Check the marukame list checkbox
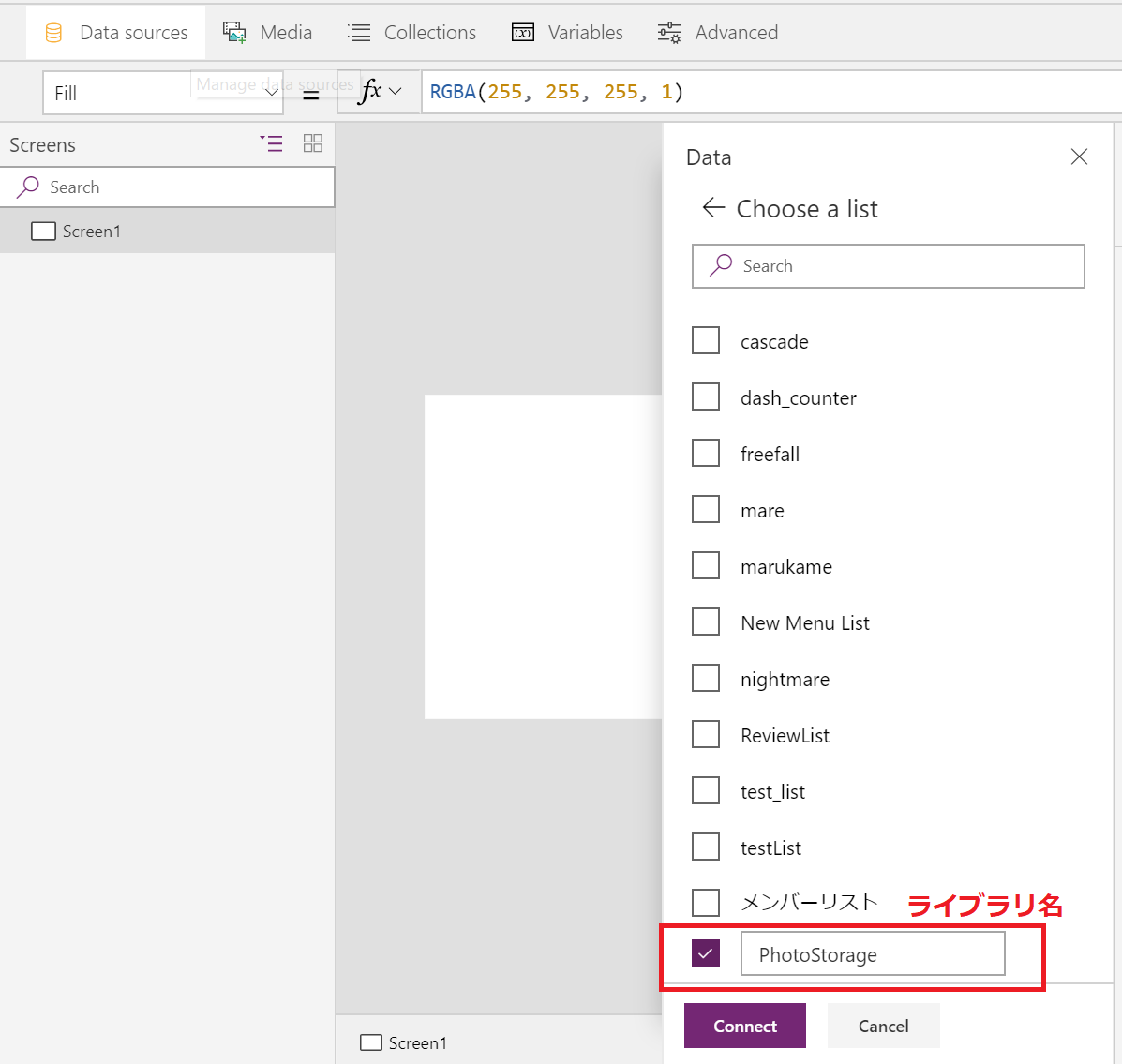This screenshot has width=1122, height=1064. point(706,565)
